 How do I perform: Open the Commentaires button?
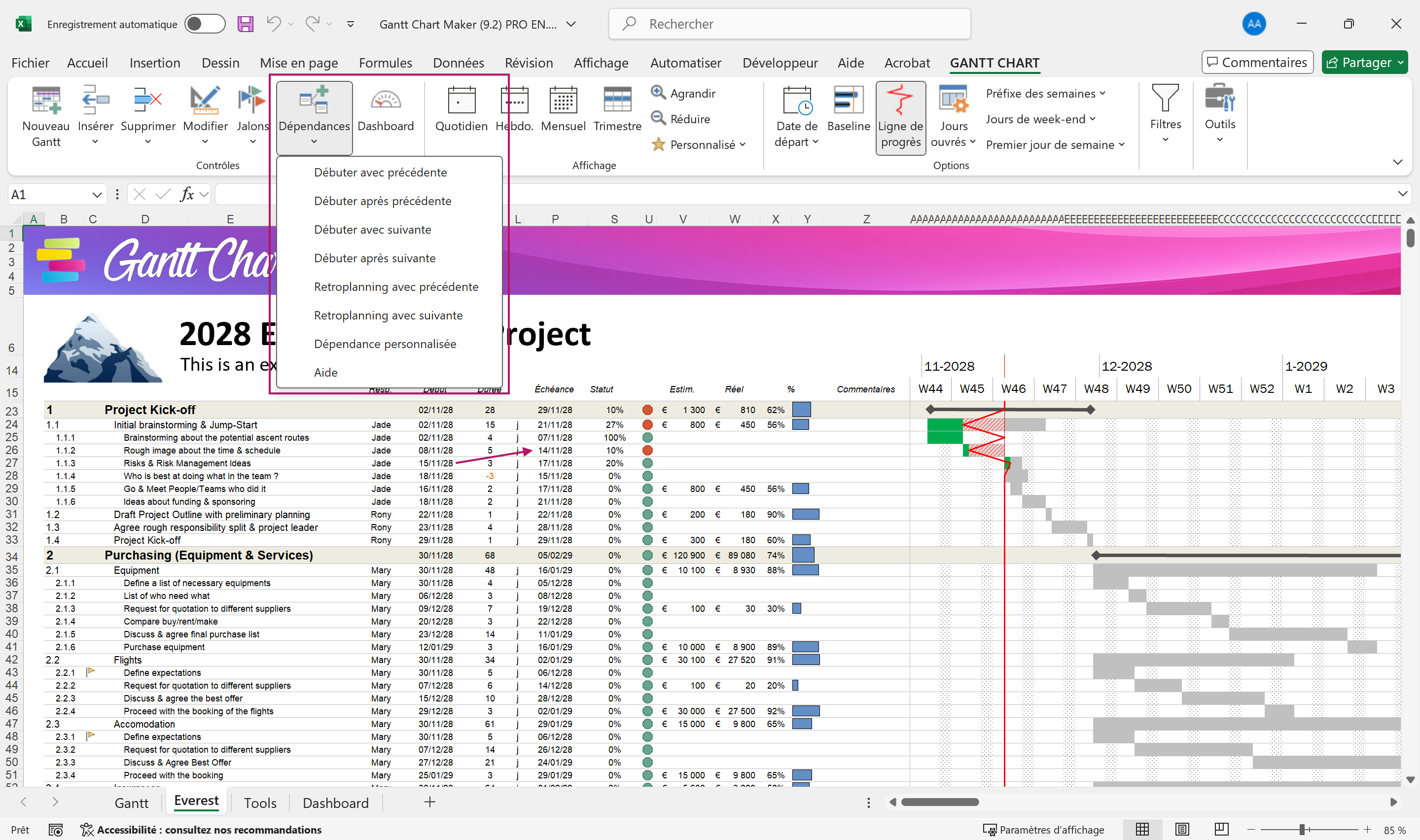pyautogui.click(x=1256, y=62)
